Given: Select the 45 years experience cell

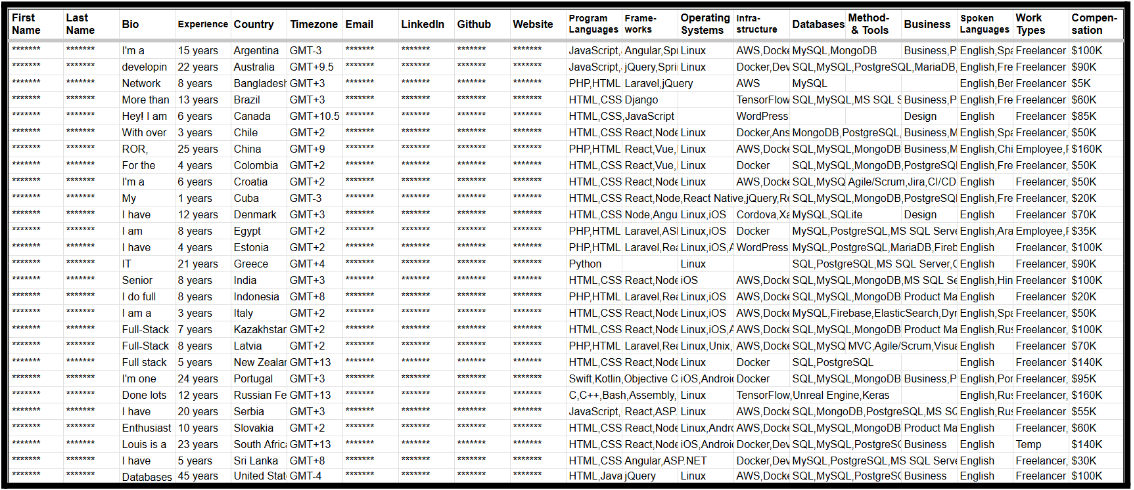Looking at the screenshot, I should click(x=198, y=477).
